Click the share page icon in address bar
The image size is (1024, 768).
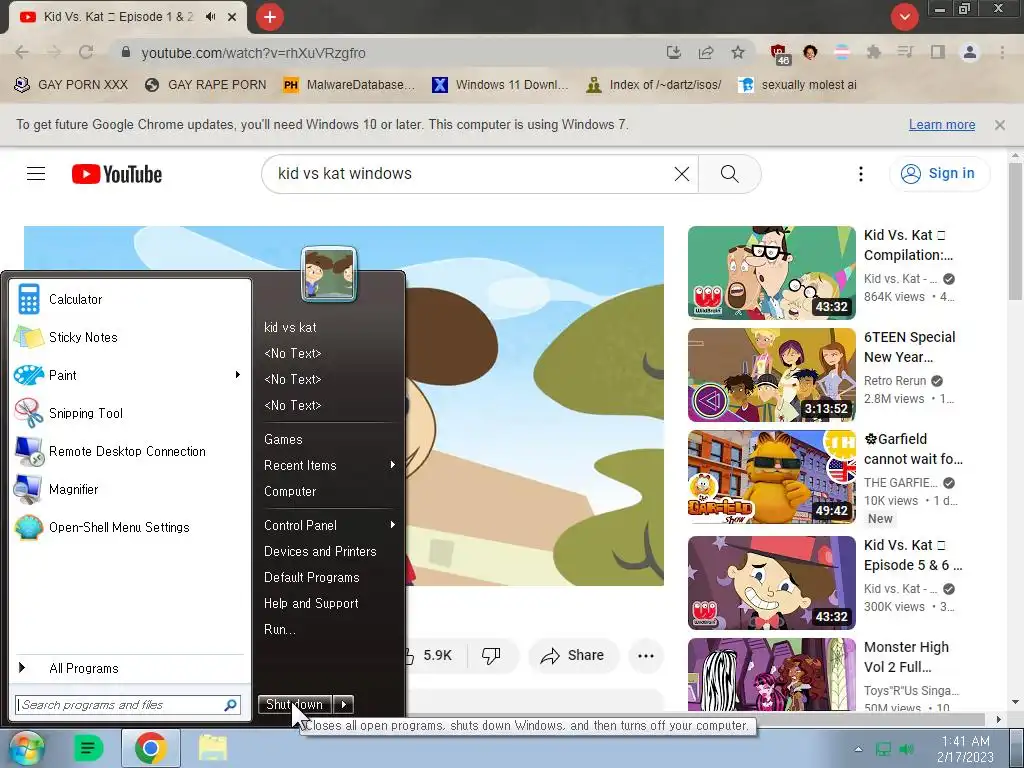[705, 52]
